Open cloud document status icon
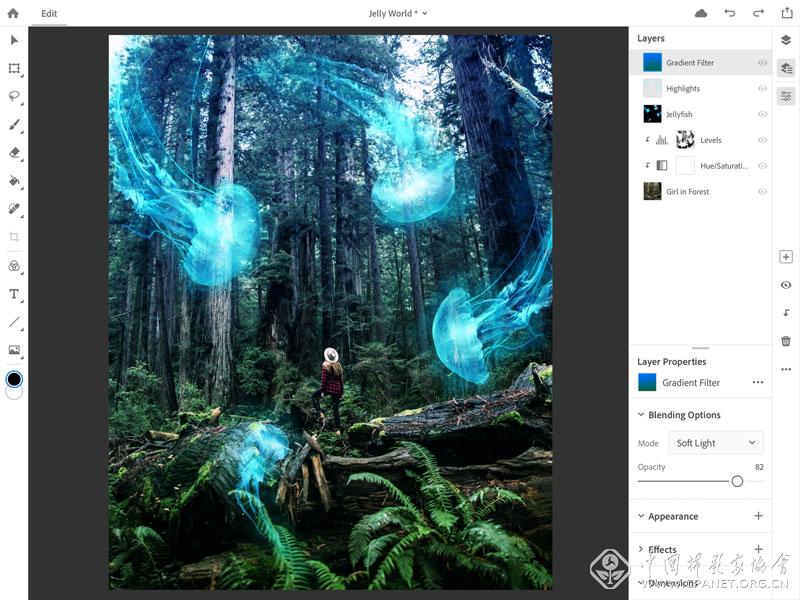800x600 pixels. [701, 13]
